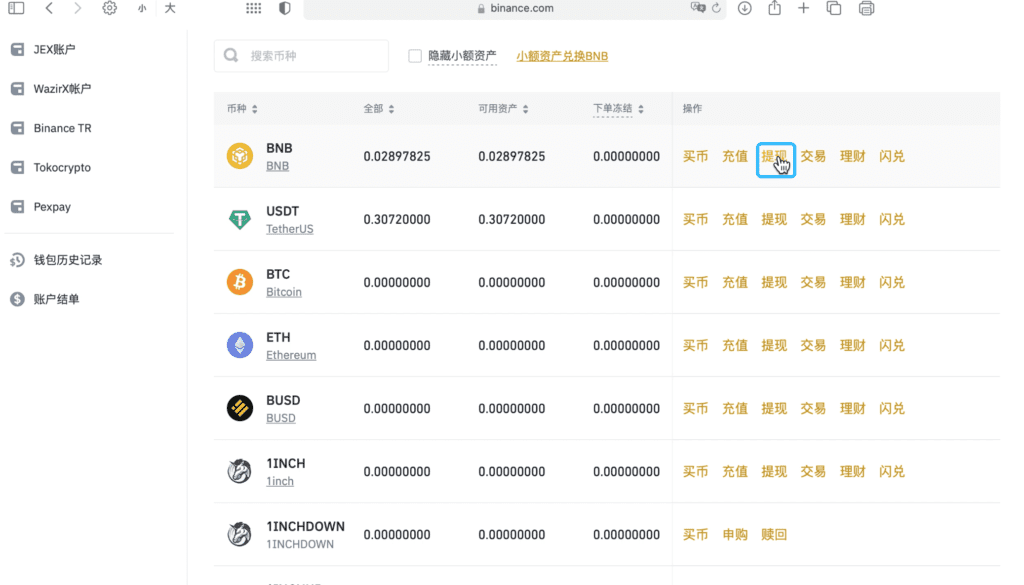Click 提现 withdraw in the BNB row
This screenshot has width=1024, height=585.
coord(775,157)
